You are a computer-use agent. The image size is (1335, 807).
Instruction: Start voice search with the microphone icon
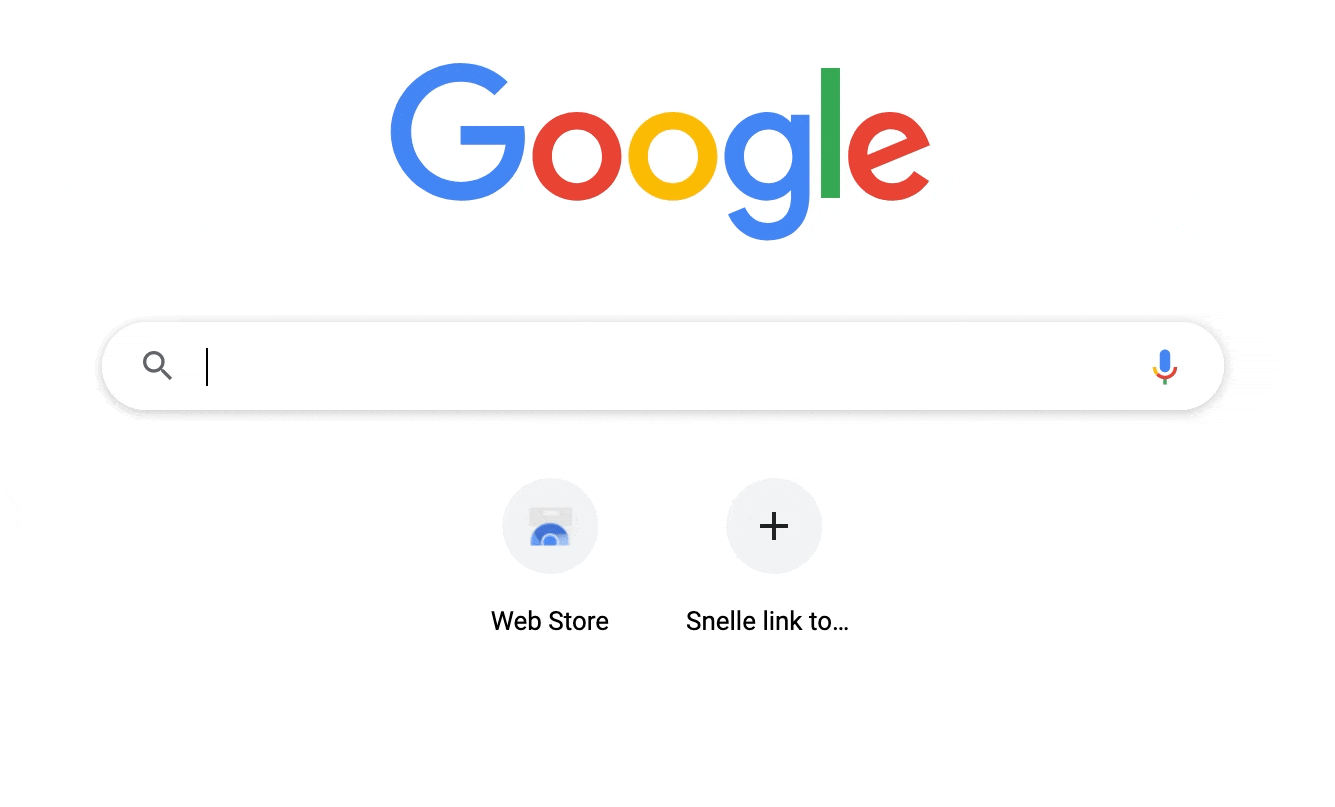tap(1164, 367)
